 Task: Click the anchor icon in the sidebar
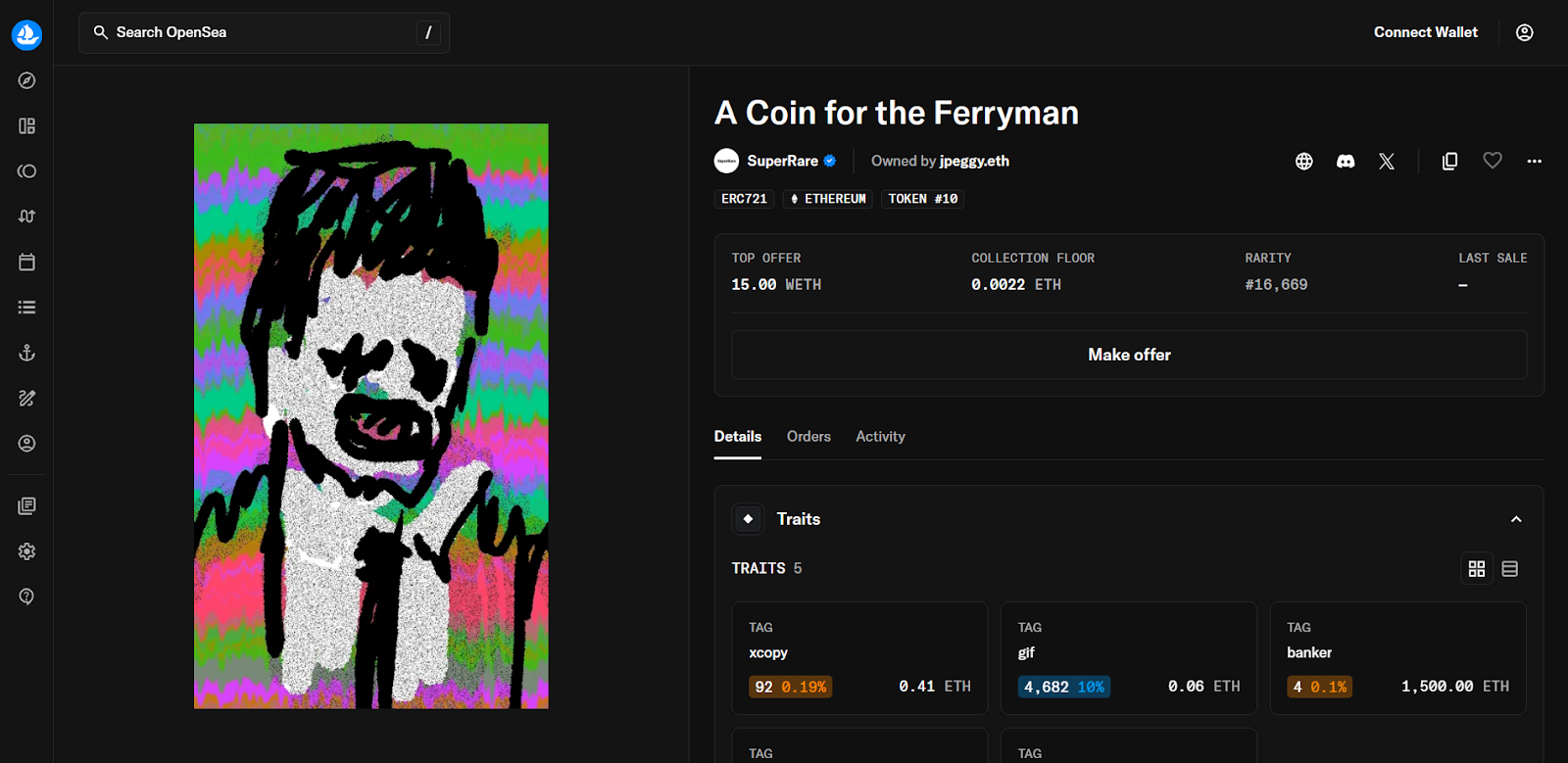25,353
